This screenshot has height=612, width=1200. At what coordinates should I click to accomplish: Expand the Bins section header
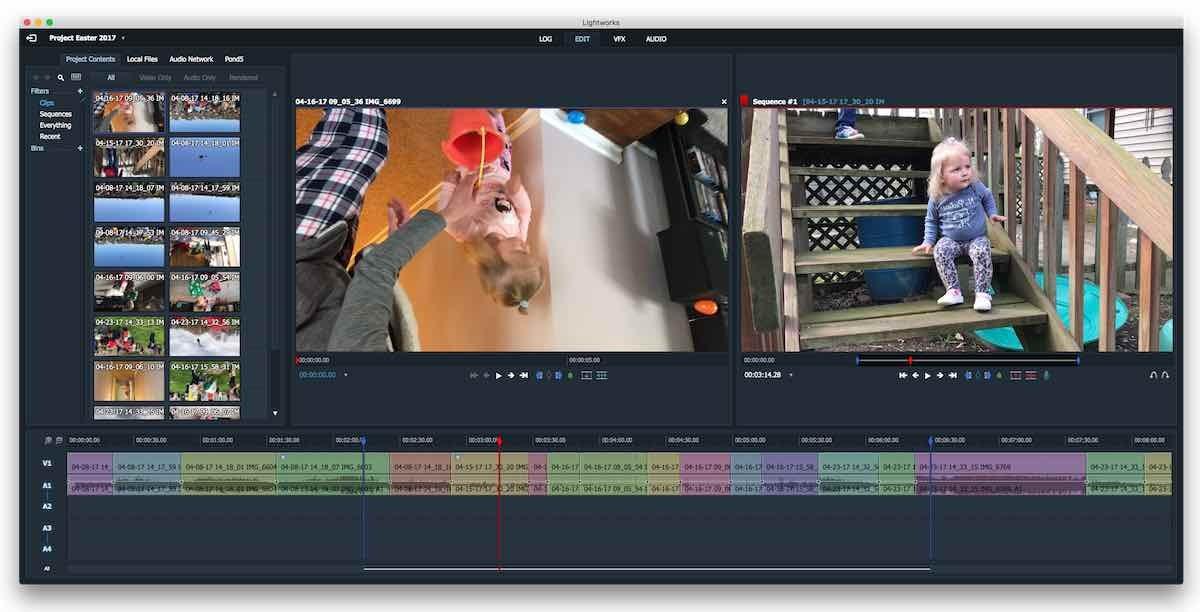point(37,148)
